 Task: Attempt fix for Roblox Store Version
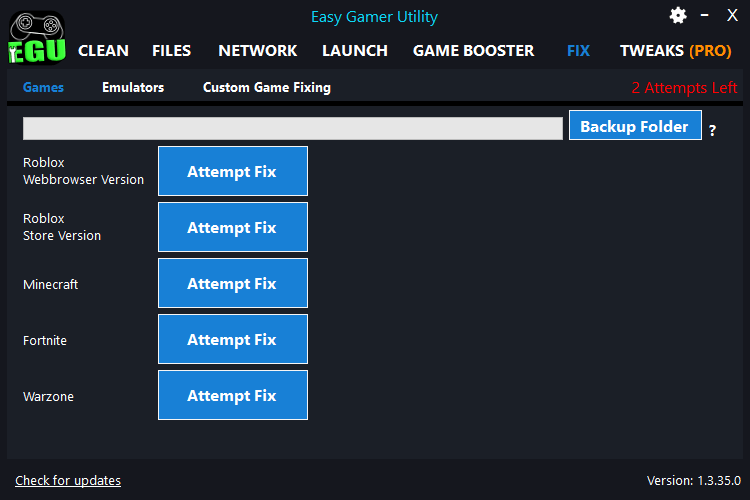click(x=232, y=227)
